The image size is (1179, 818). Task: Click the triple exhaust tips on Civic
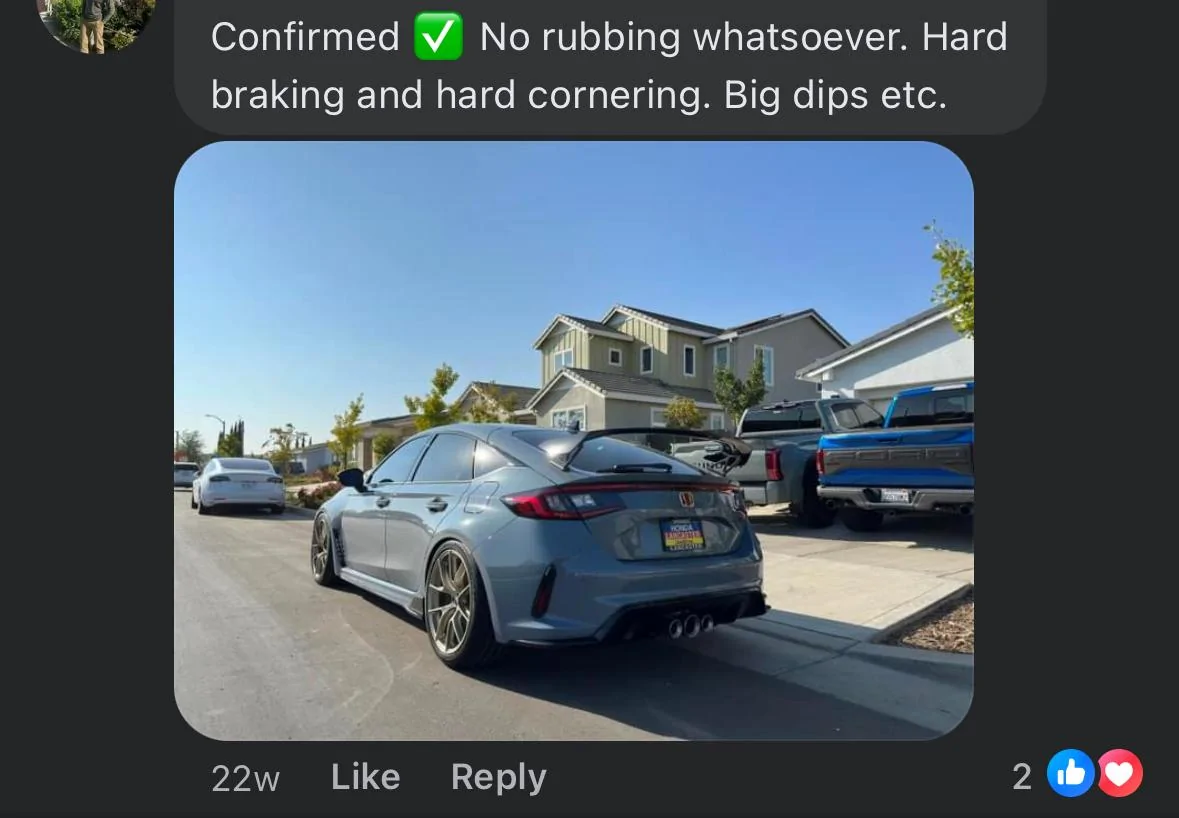[690, 626]
